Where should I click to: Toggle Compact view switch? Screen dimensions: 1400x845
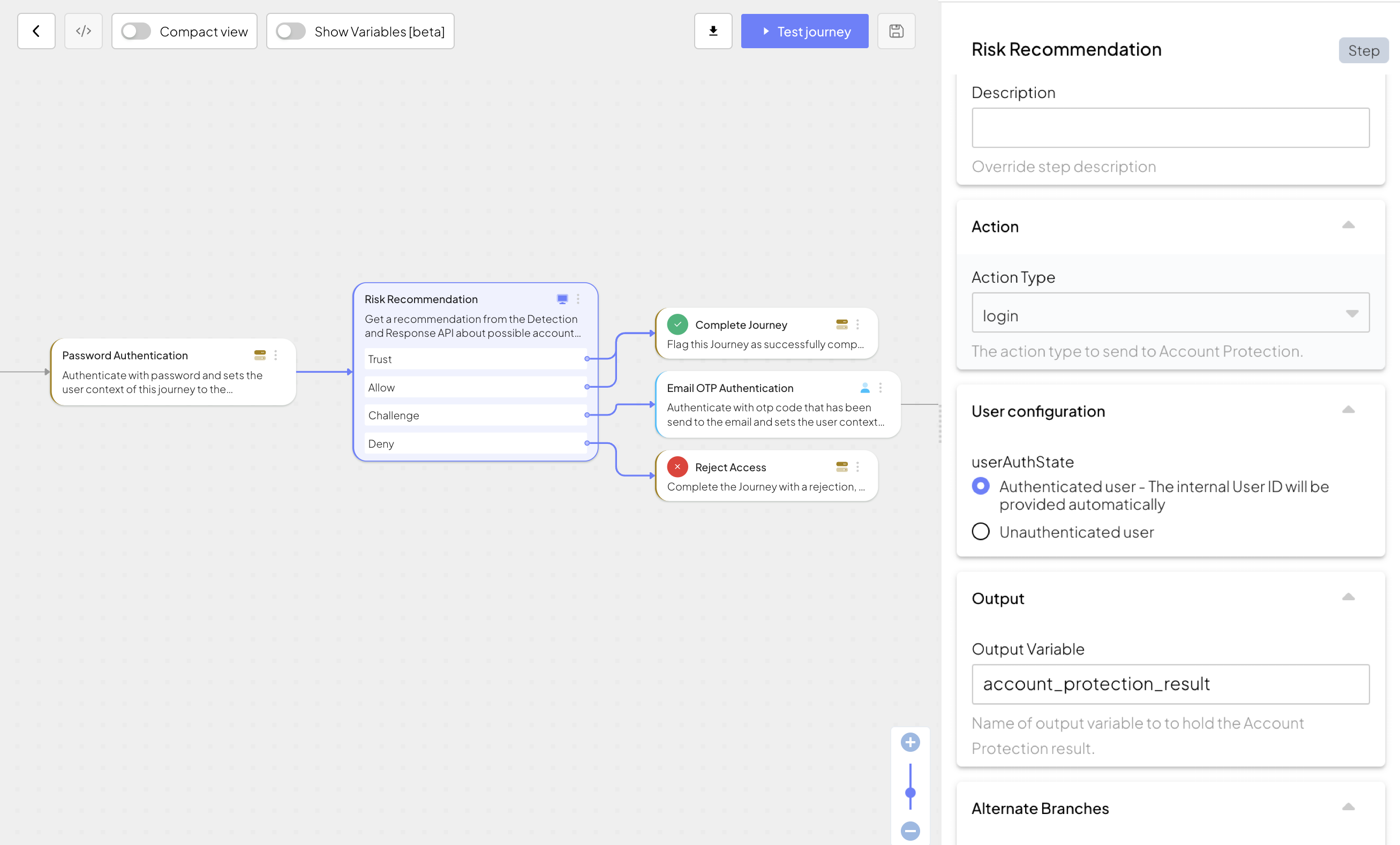click(x=136, y=31)
